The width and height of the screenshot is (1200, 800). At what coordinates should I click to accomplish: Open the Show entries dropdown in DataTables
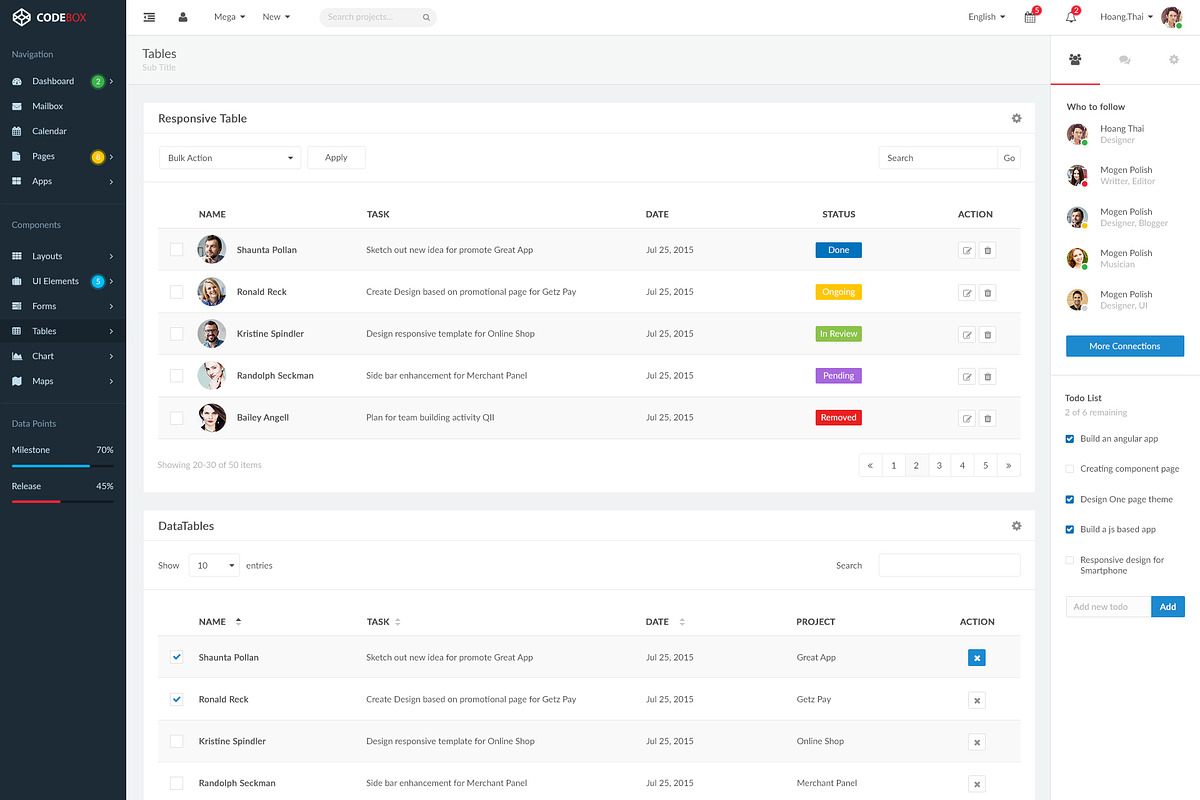pyautogui.click(x=213, y=565)
